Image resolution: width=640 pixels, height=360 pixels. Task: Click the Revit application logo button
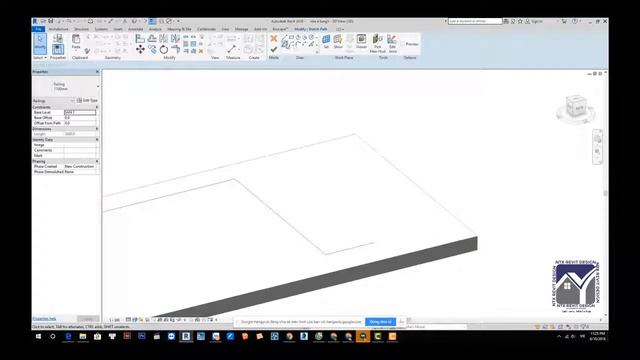click(x=35, y=21)
